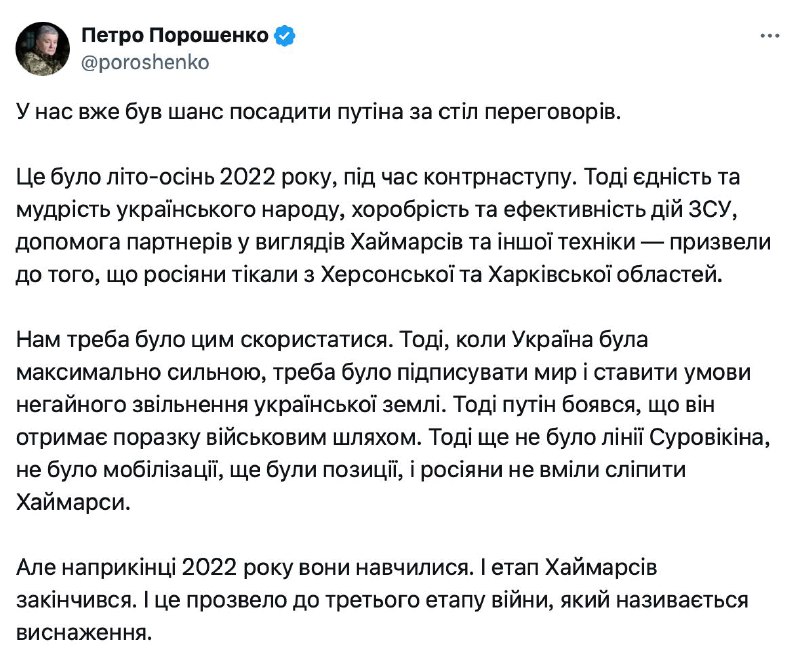Click the display name Петро Порошенко

pos(175,36)
